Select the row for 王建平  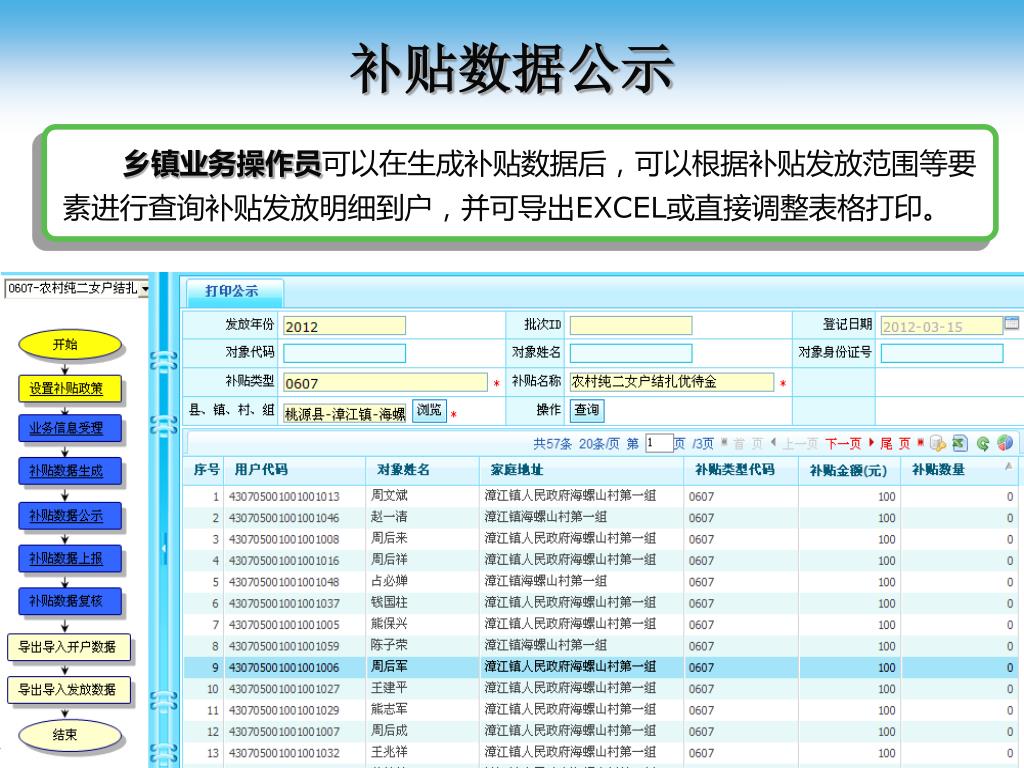click(x=601, y=689)
